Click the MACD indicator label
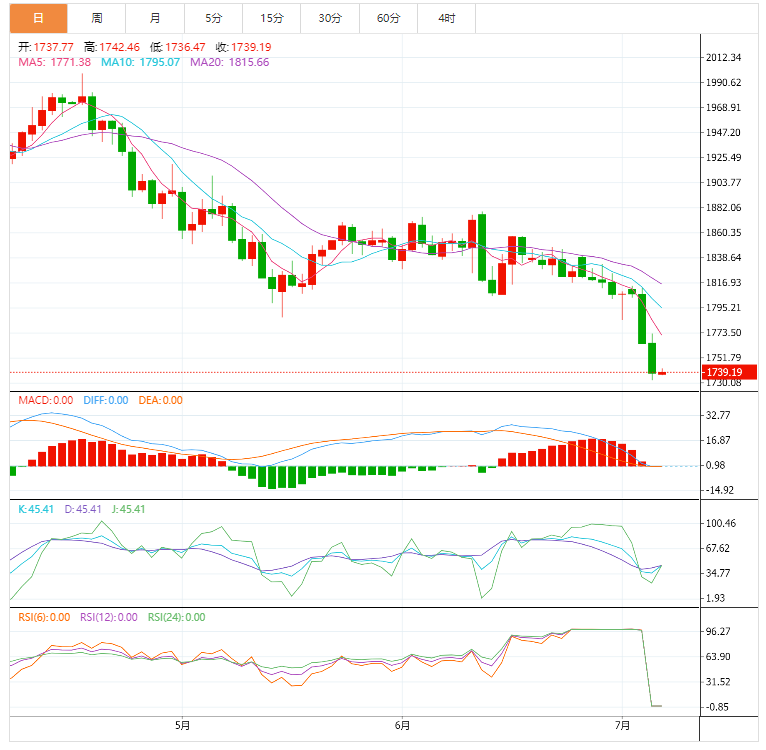This screenshot has width=766, height=750. click(x=45, y=400)
